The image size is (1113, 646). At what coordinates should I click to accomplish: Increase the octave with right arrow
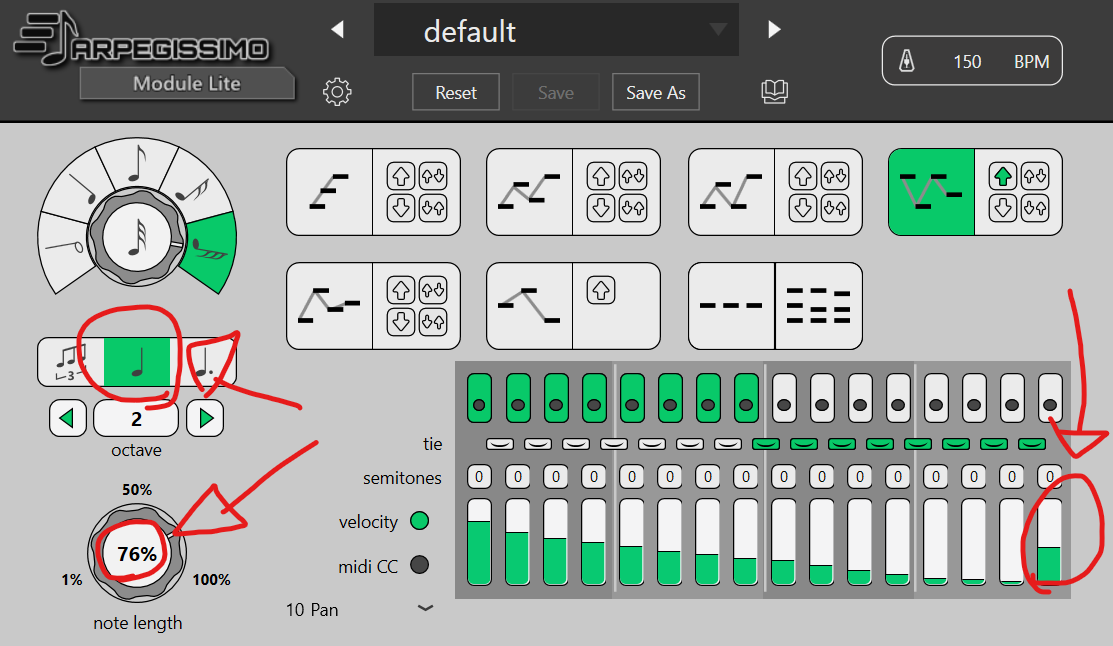click(205, 418)
